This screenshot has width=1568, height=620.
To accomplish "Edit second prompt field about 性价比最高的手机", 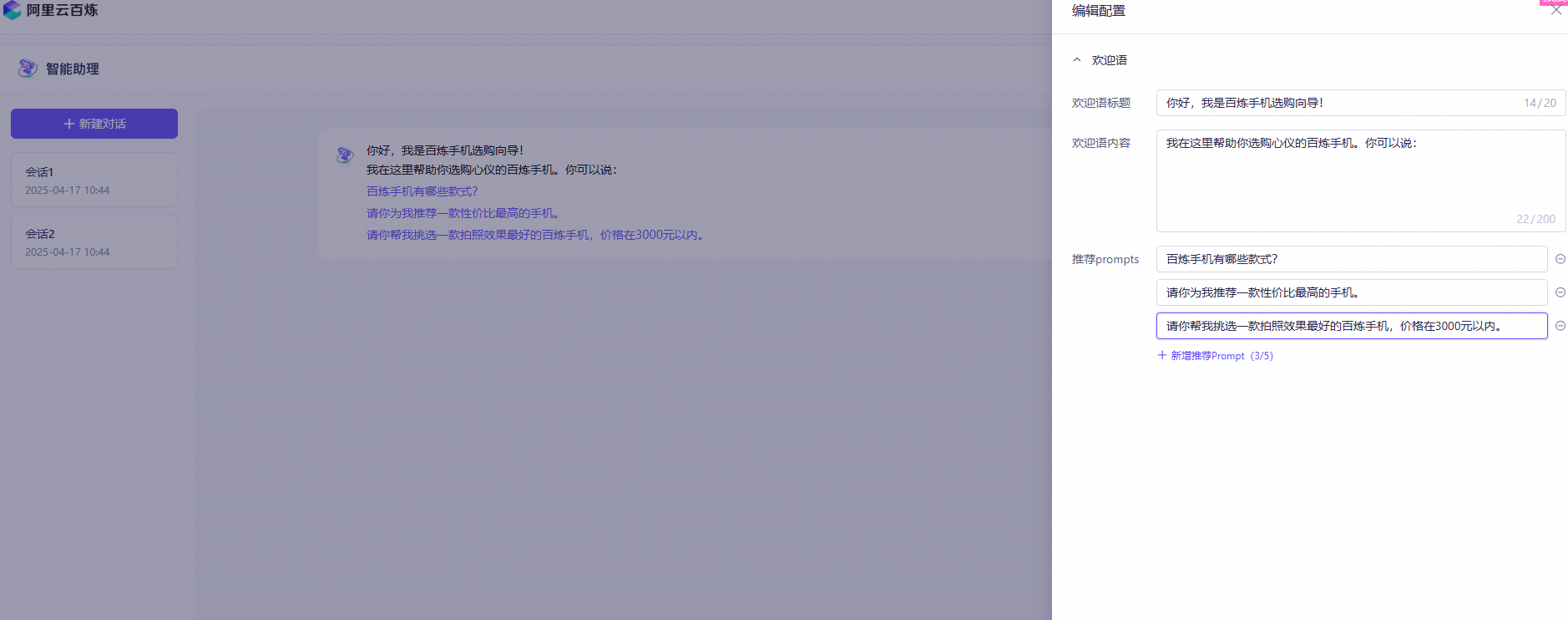I will pos(1351,292).
